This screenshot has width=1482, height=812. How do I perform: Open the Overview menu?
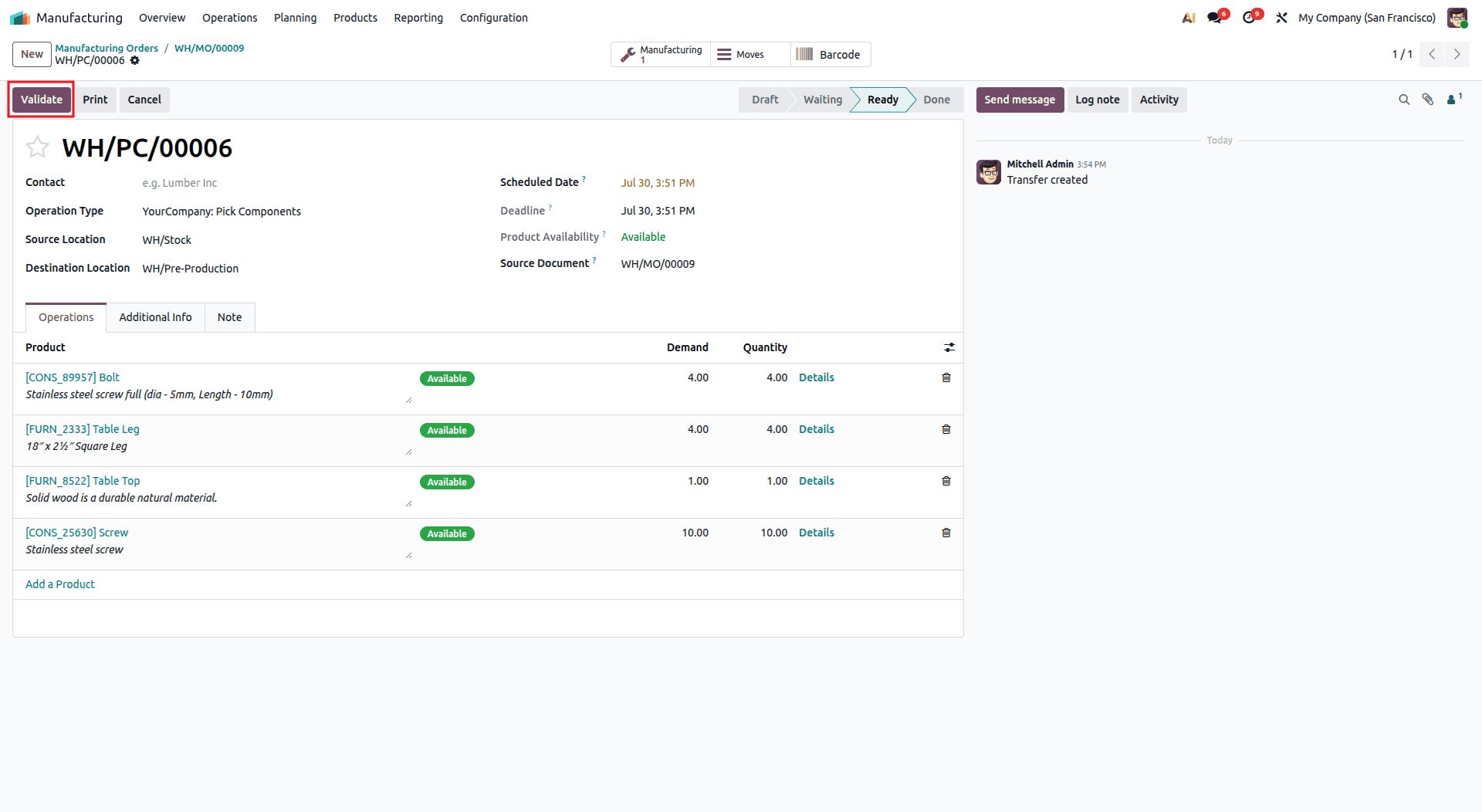[x=162, y=18]
